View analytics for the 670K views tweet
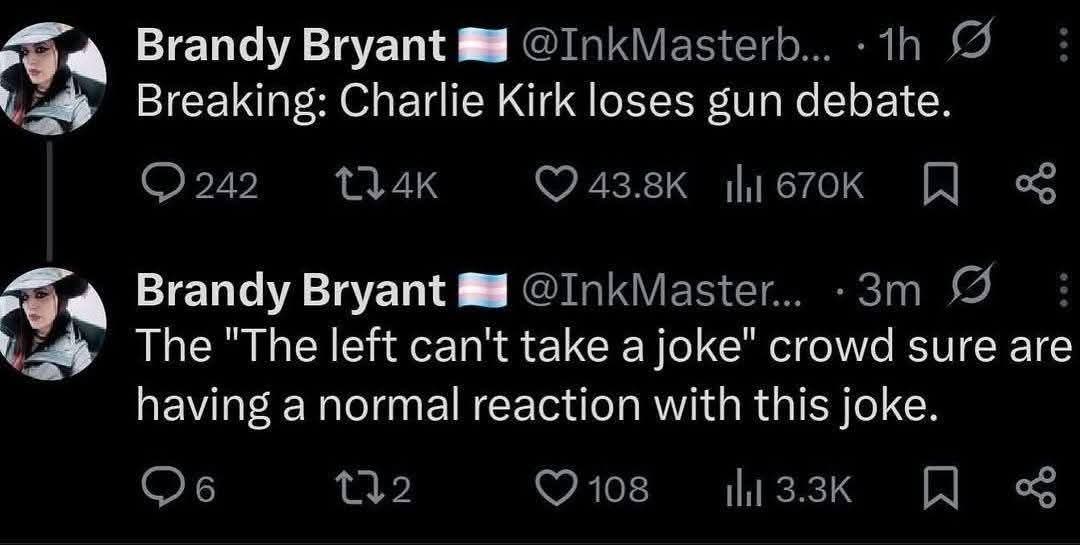 click(x=738, y=185)
